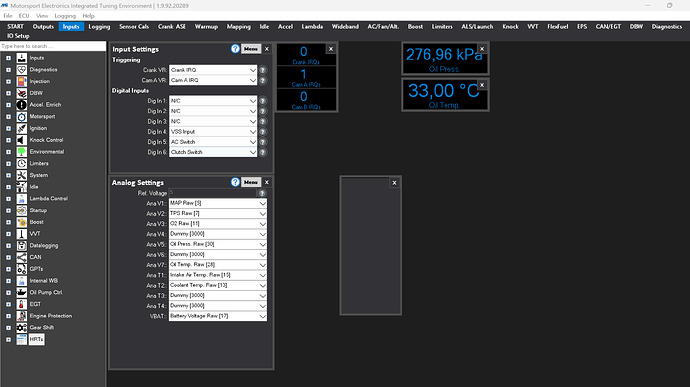Close the Oil Press. gauge
This screenshot has width=690, height=387.
point(482,49)
